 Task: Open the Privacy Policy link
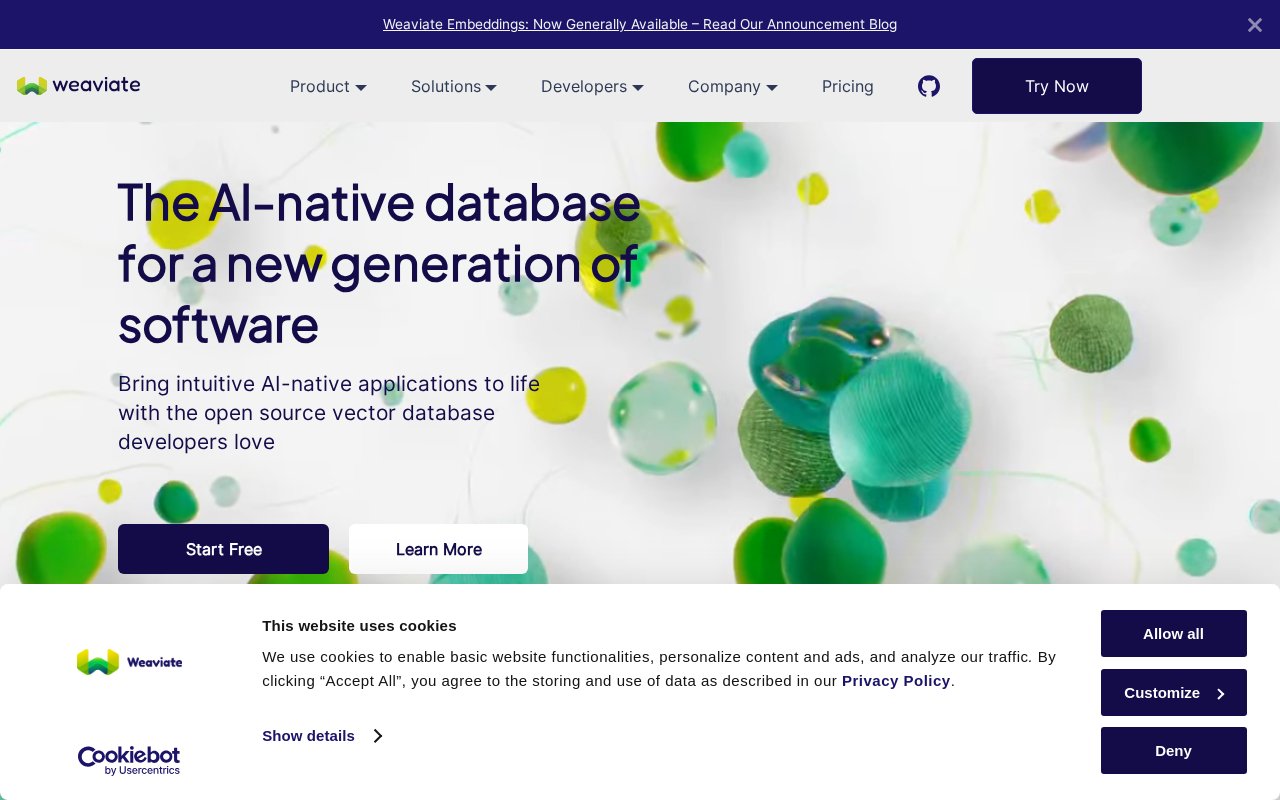tap(896, 681)
